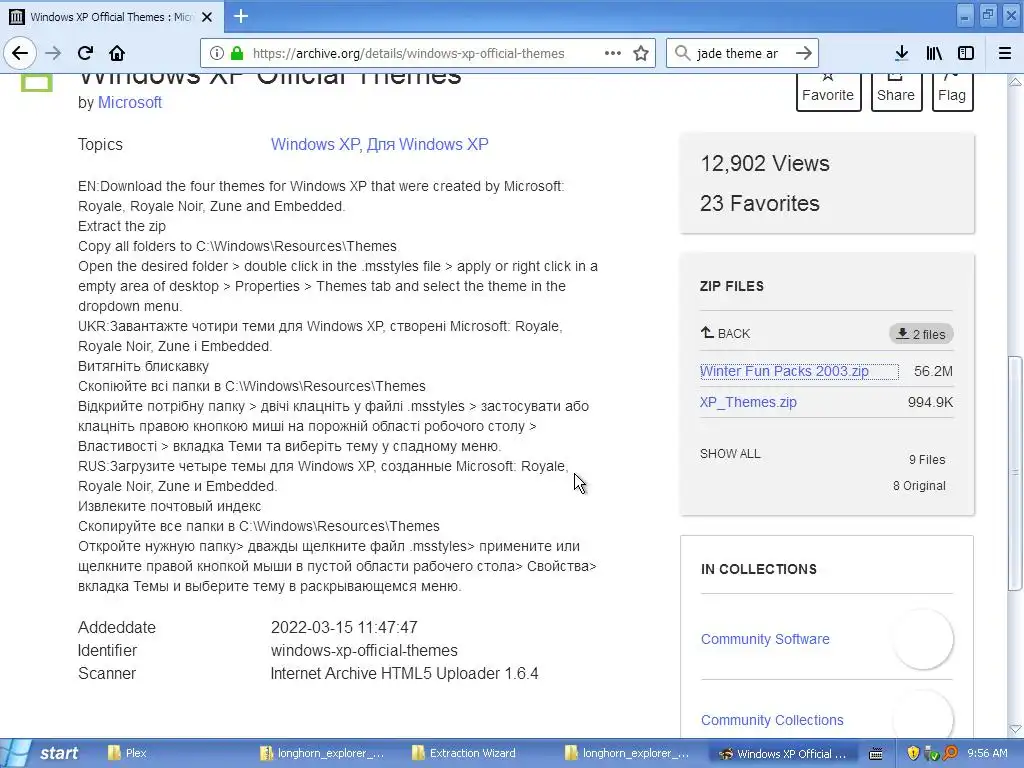
Task: Switch to Extraction Wizard taskbar window
Action: coord(464,753)
